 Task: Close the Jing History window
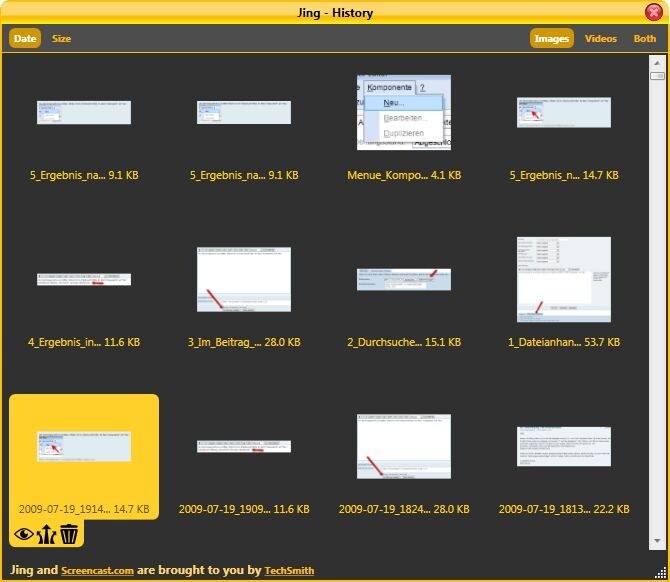(x=654, y=12)
